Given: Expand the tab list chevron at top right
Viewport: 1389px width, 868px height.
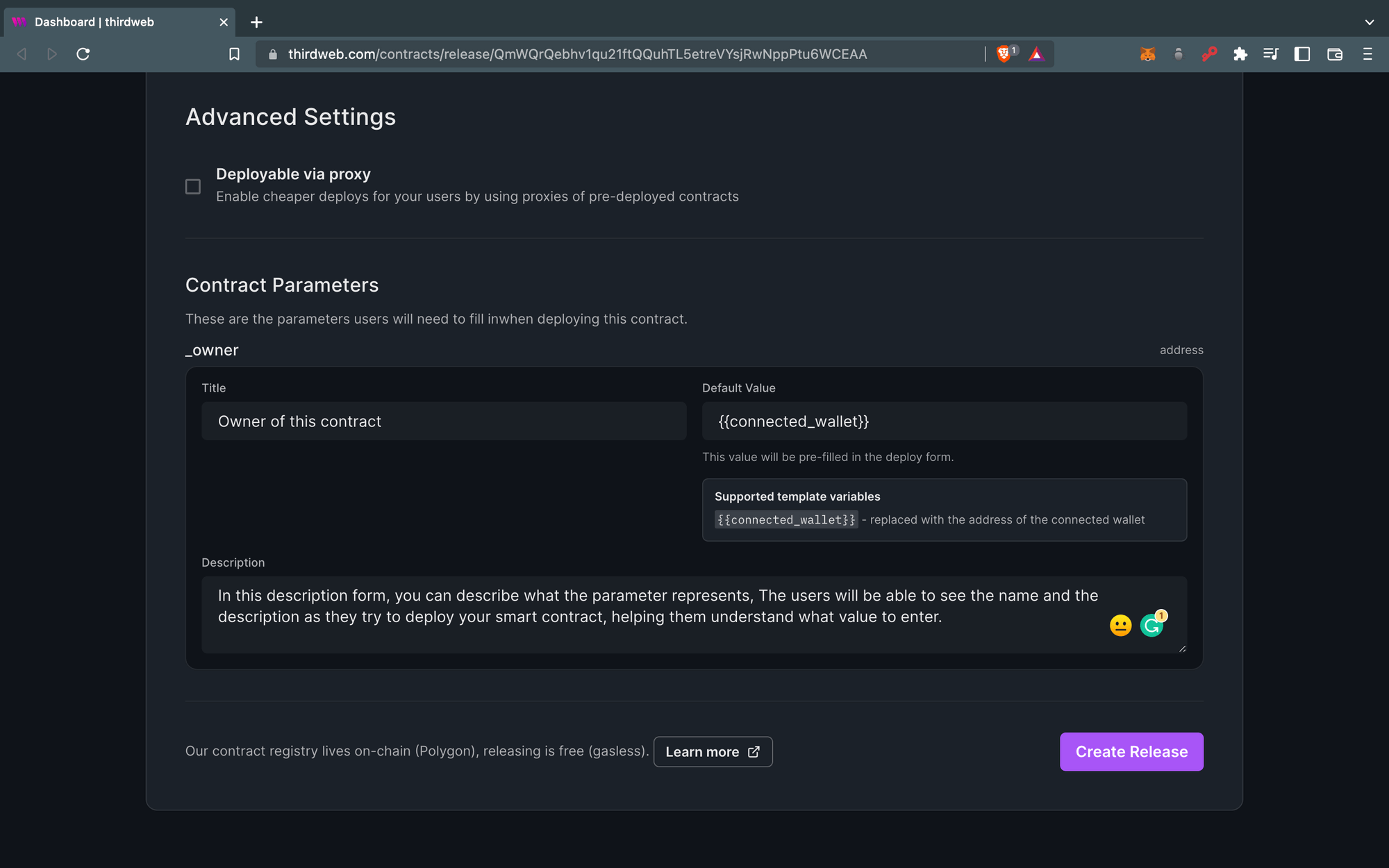Looking at the screenshot, I should click(1368, 22).
